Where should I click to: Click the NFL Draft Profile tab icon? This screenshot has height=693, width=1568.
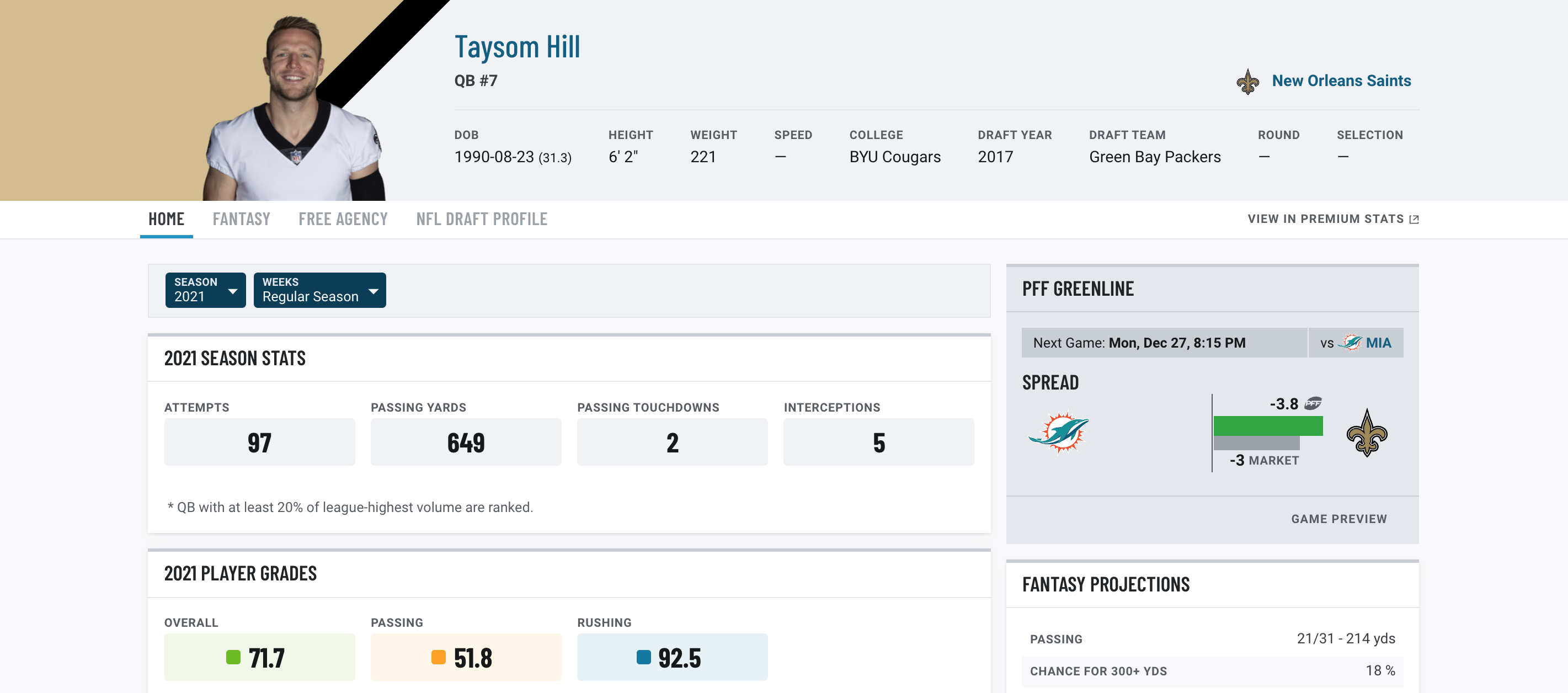click(x=482, y=218)
